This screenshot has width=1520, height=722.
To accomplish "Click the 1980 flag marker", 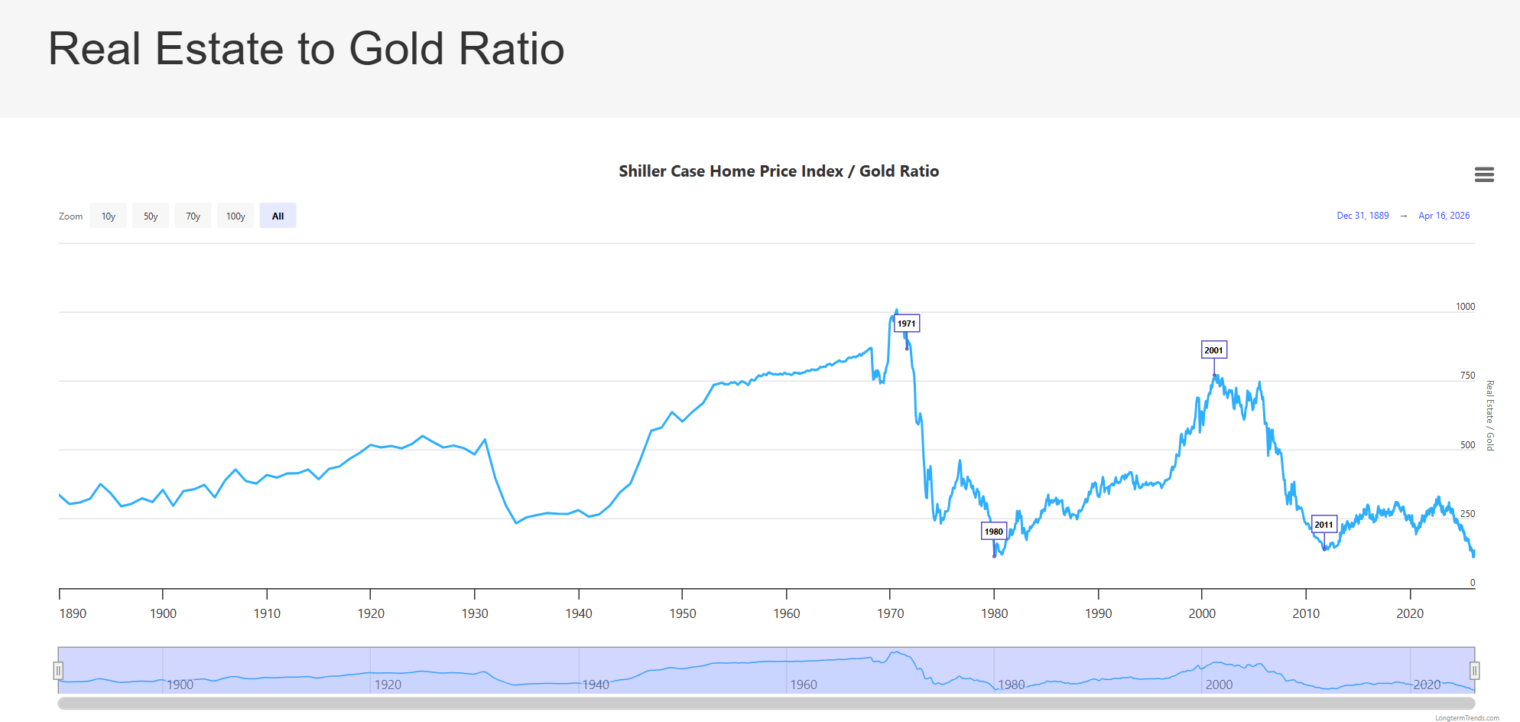I will tap(993, 532).
